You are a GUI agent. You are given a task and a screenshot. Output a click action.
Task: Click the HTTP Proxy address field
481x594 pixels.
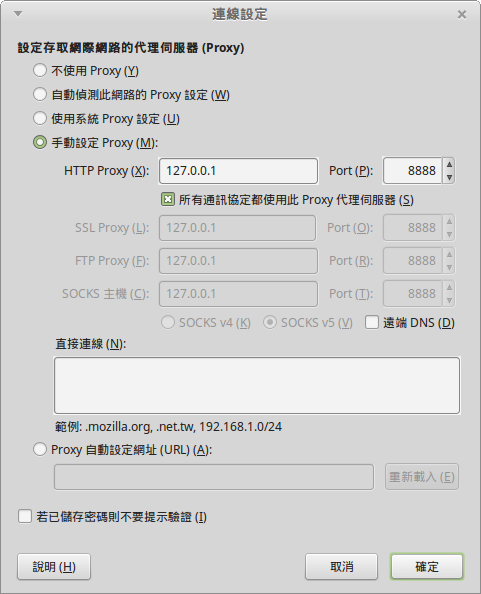pos(238,171)
